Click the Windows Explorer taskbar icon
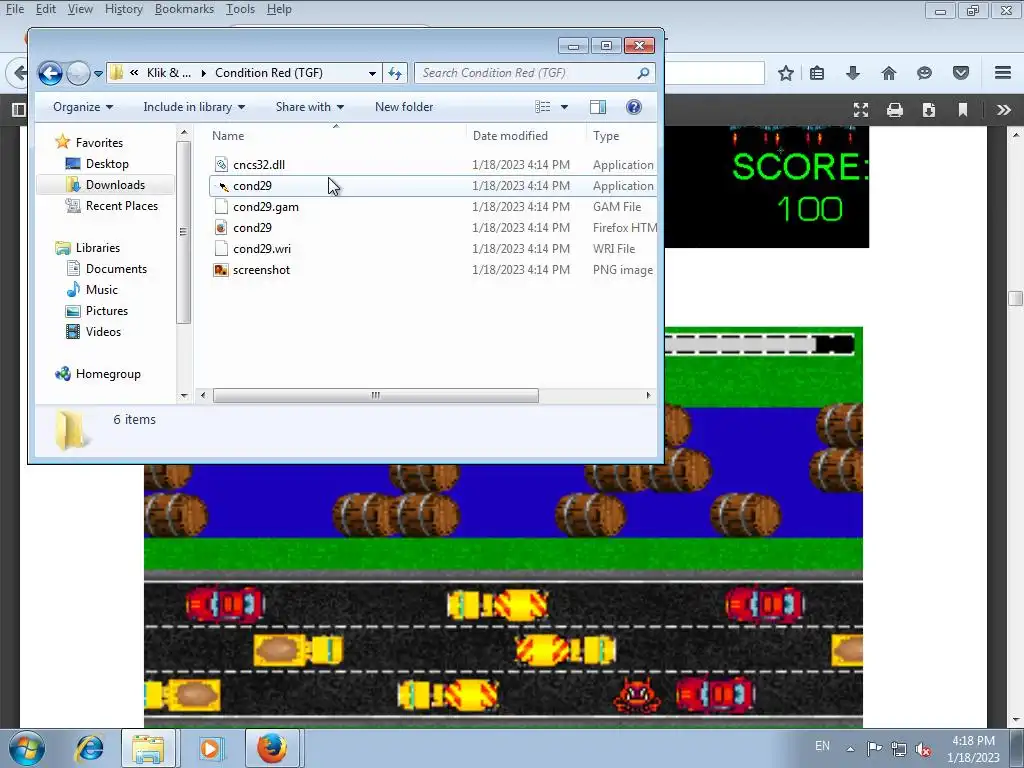 (x=148, y=748)
